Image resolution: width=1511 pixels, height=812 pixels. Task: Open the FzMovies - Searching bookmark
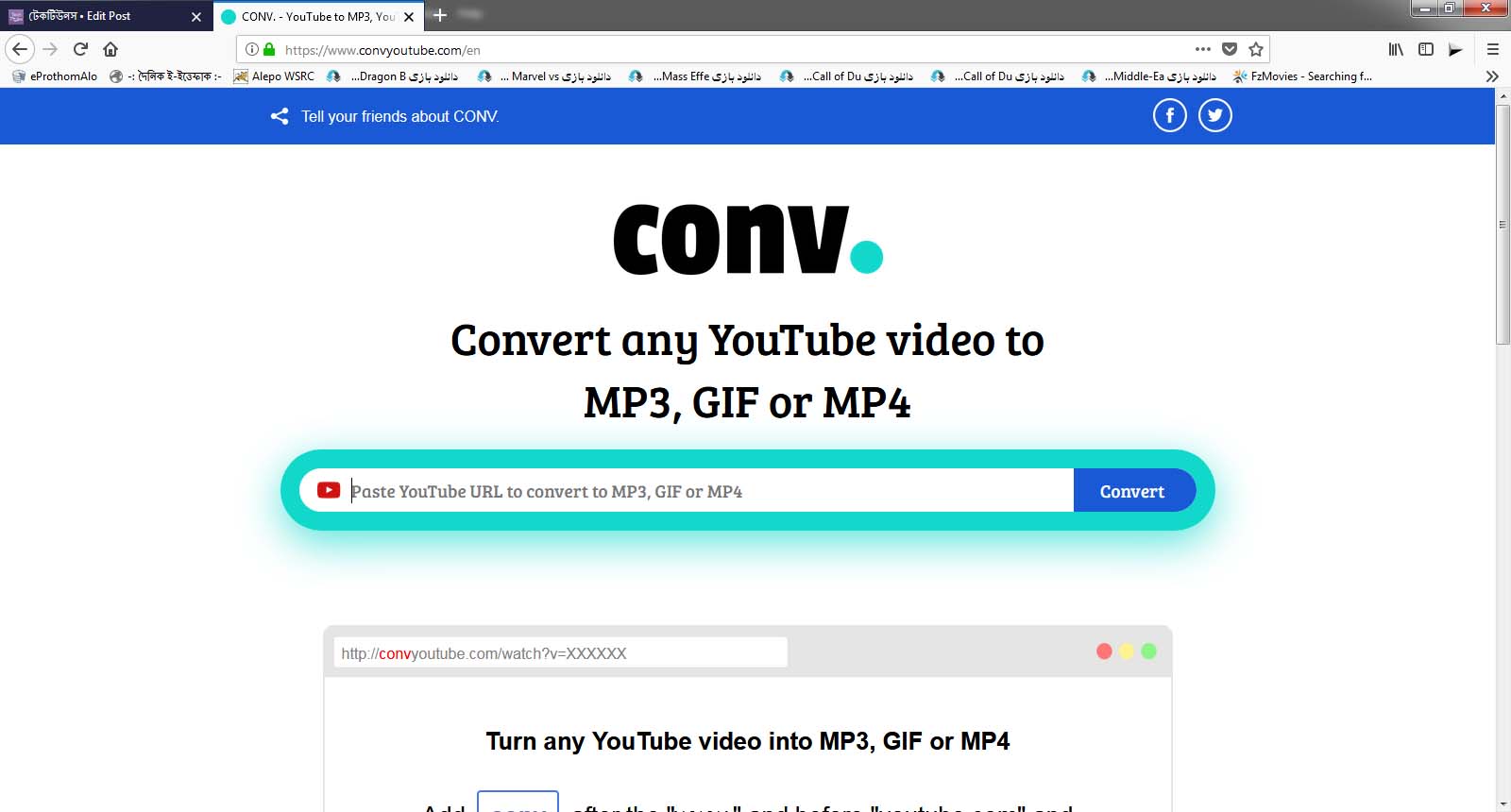pyautogui.click(x=1302, y=76)
